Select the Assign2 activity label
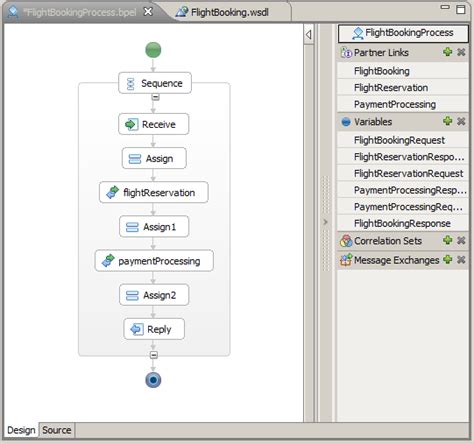This screenshot has height=444, width=474. pyautogui.click(x=159, y=295)
